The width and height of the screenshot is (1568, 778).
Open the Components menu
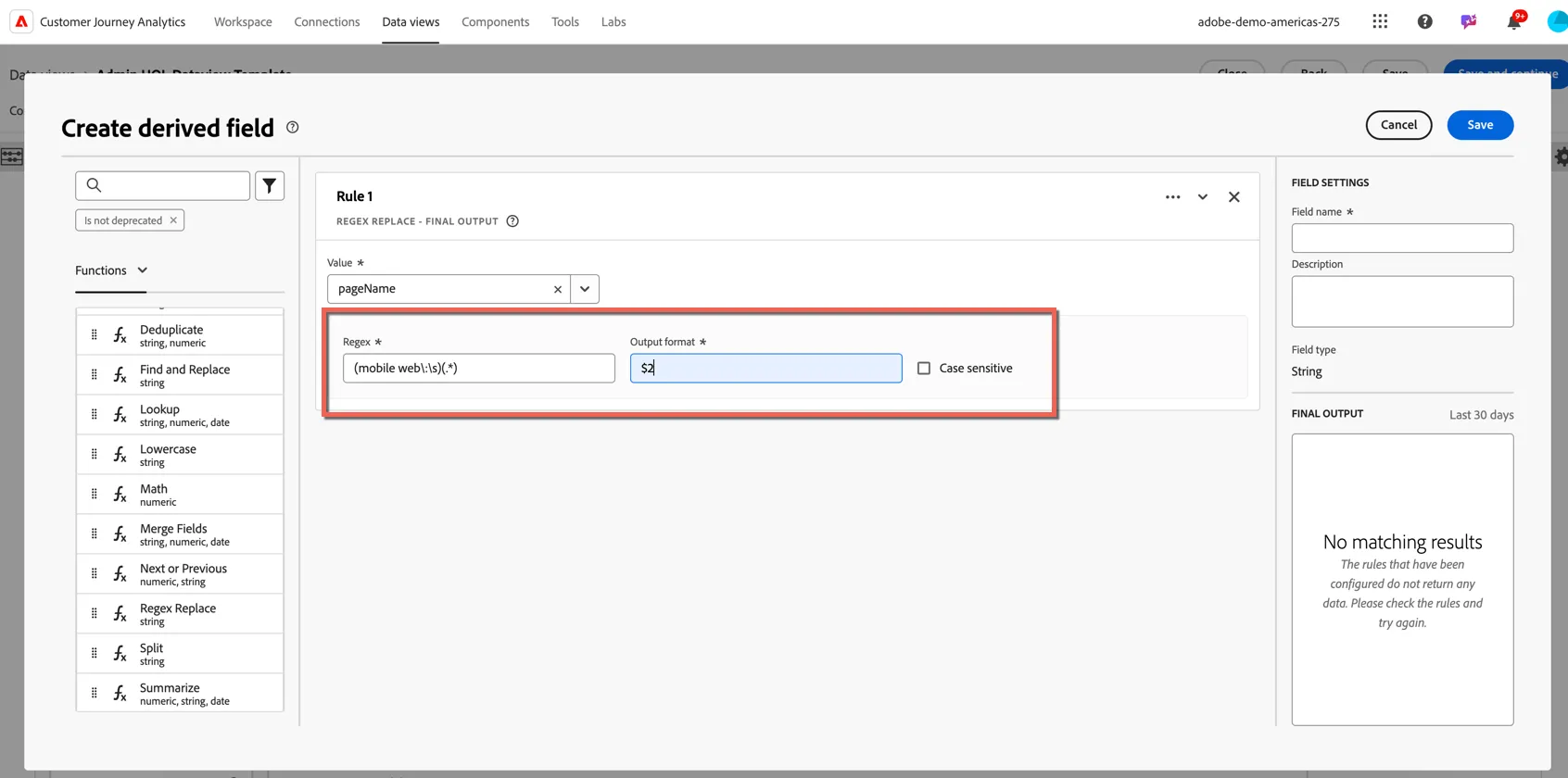click(496, 21)
